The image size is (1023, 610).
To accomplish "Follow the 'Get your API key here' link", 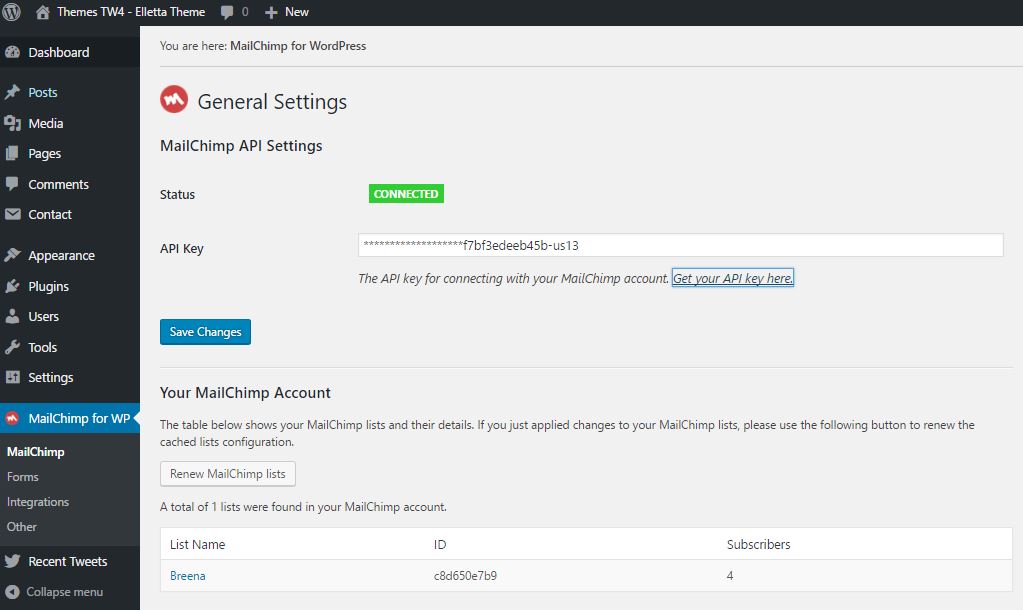I will 733,278.
